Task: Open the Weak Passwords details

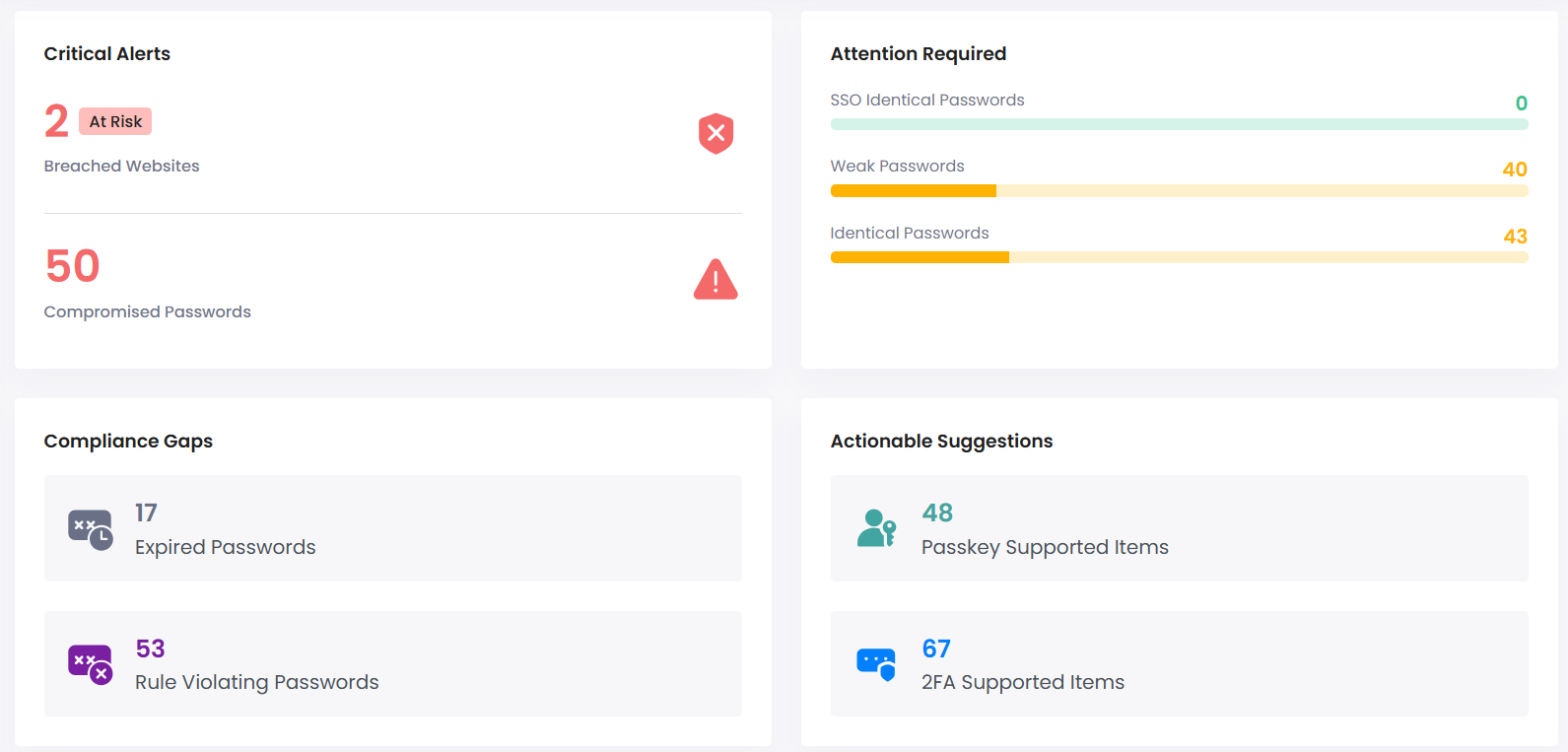Action: click(897, 166)
